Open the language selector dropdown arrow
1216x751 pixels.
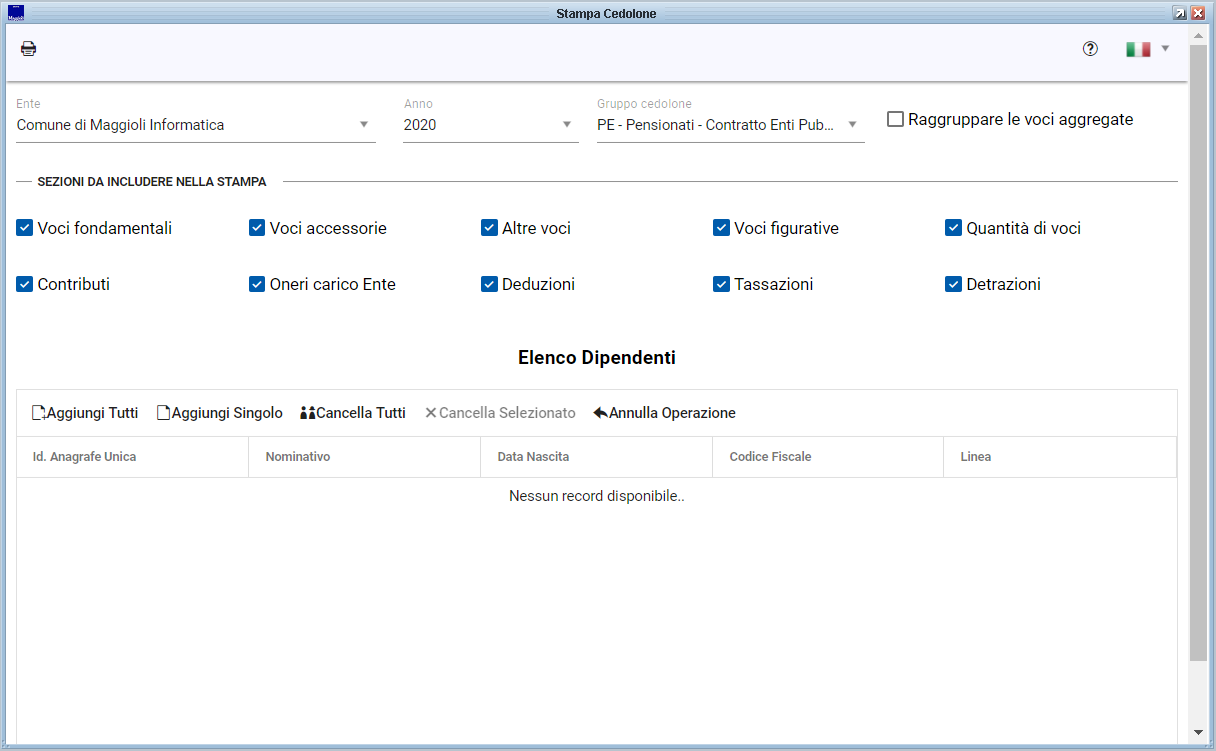point(1165,48)
